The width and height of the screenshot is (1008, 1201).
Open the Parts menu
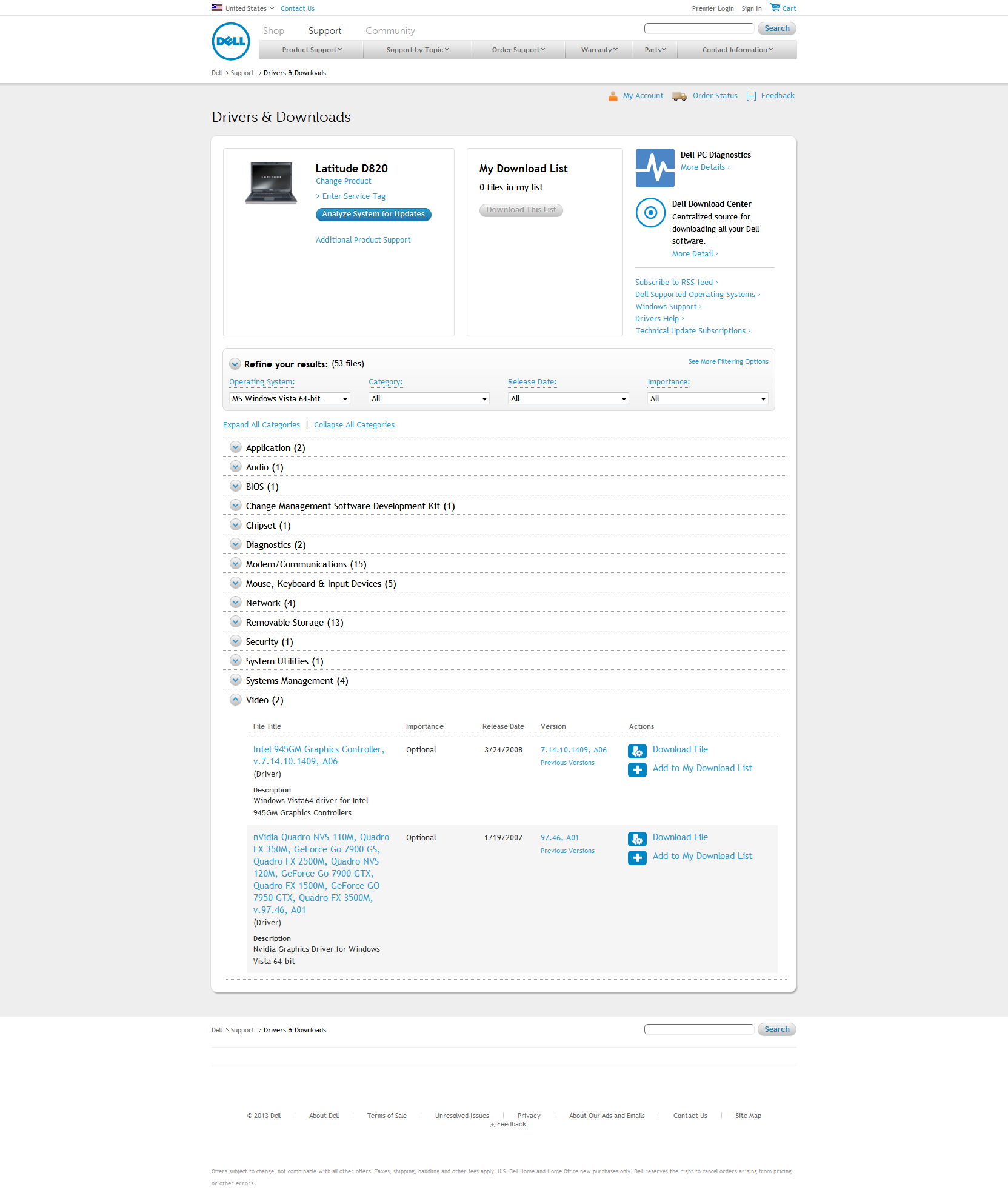point(655,50)
